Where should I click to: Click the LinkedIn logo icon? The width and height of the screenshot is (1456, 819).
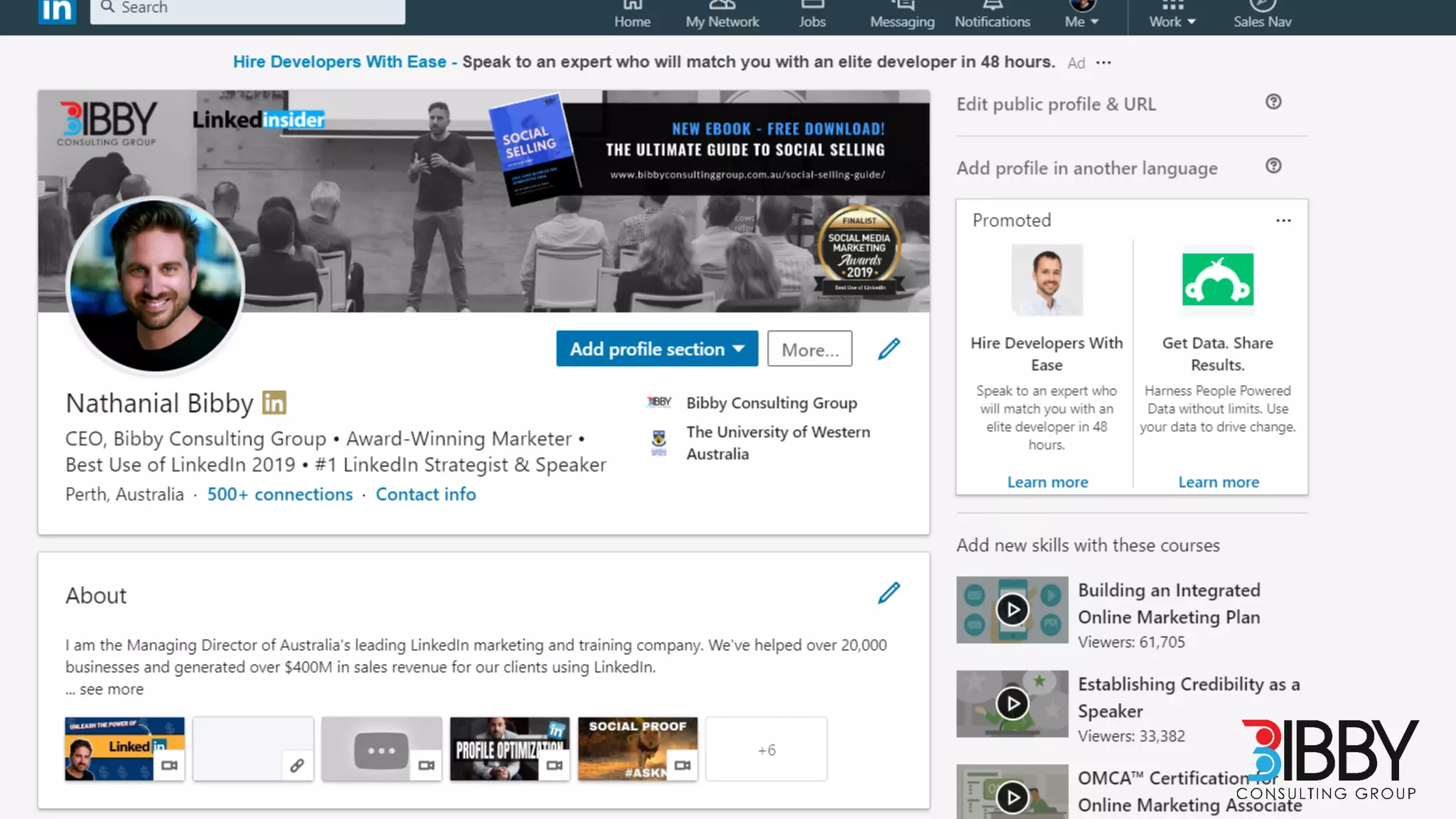tap(57, 10)
